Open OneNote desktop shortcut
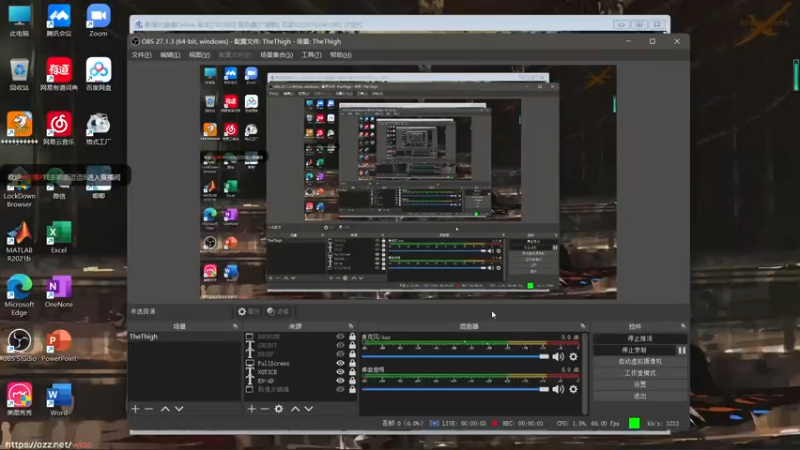Viewport: 800px width, 450px height. pyautogui.click(x=59, y=292)
